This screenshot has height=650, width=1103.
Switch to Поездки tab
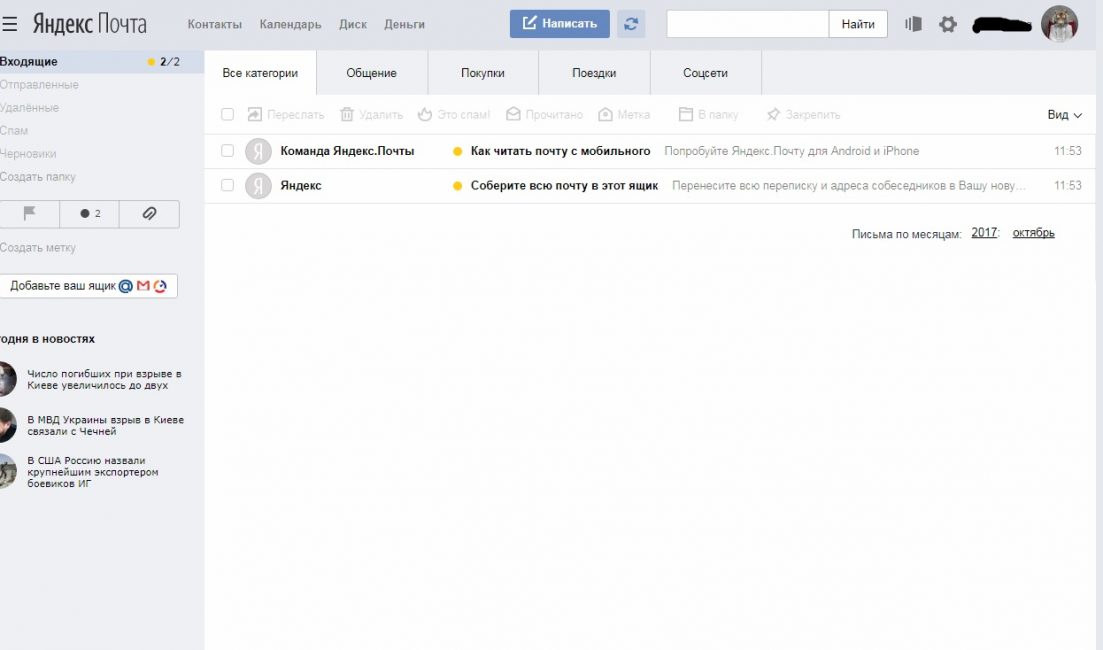pos(594,72)
